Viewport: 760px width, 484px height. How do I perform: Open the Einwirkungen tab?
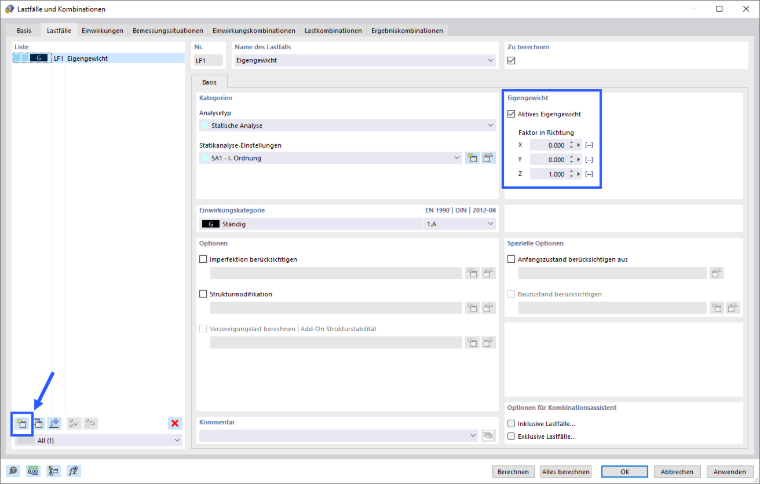tap(102, 31)
